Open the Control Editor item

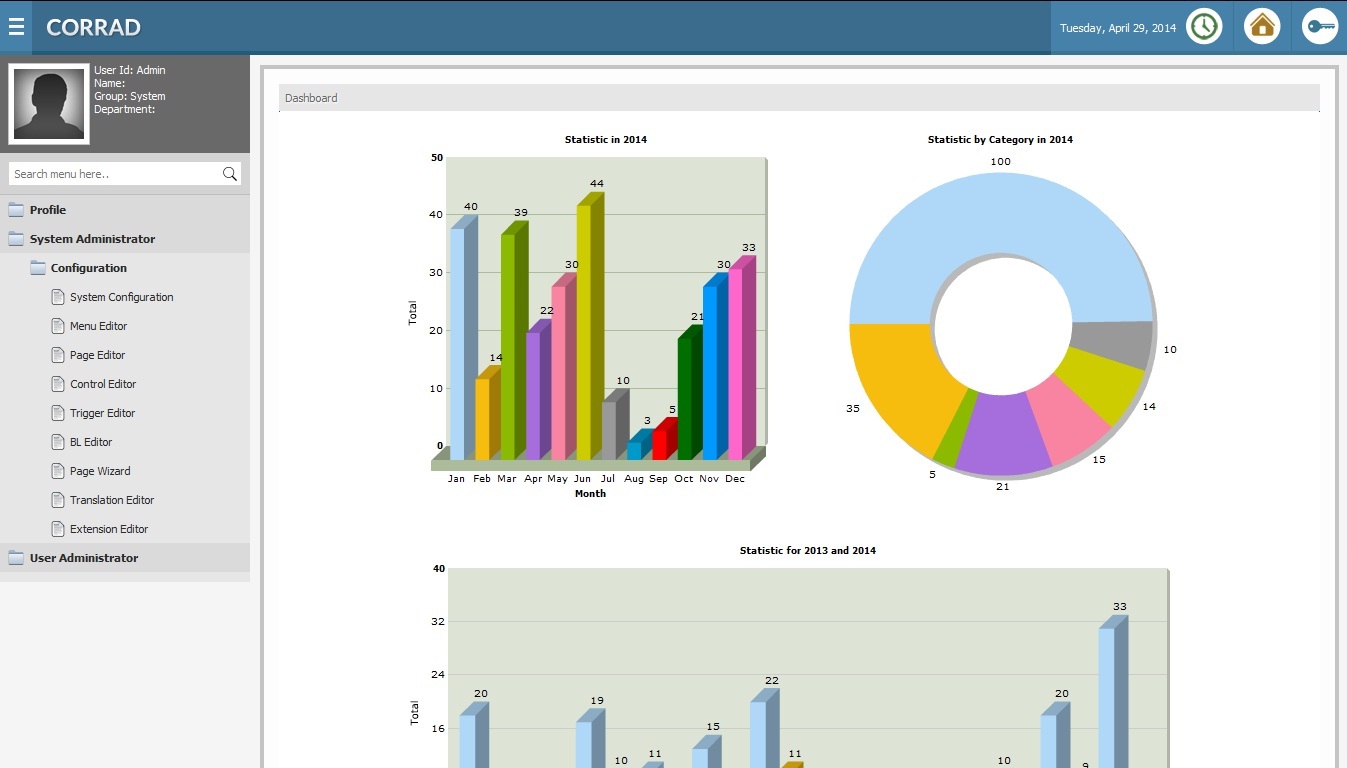point(102,384)
